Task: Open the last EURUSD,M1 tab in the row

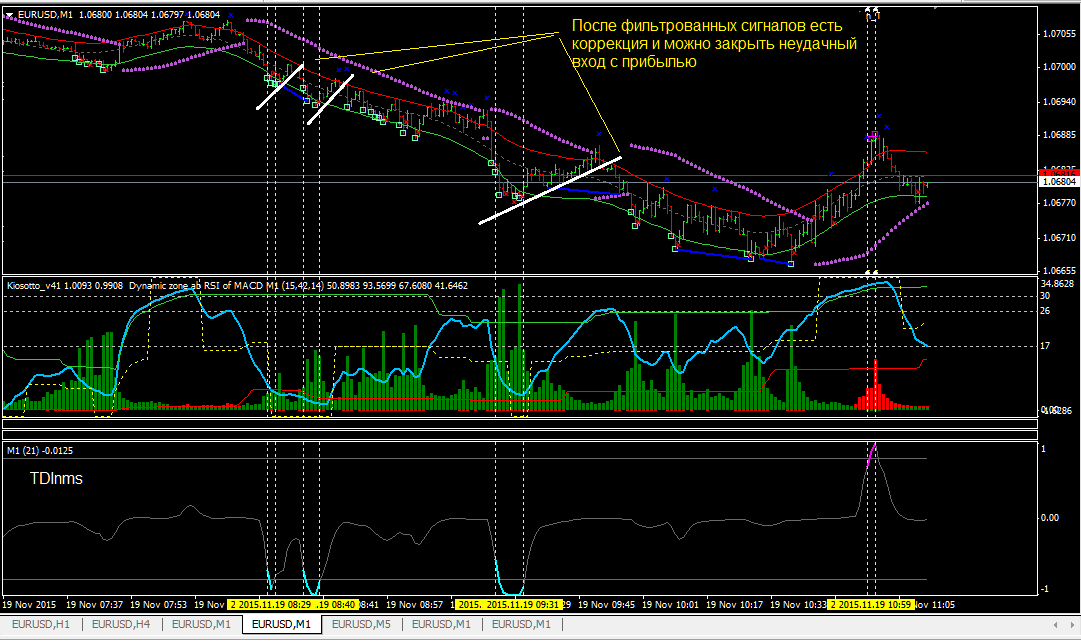Action: (521, 624)
